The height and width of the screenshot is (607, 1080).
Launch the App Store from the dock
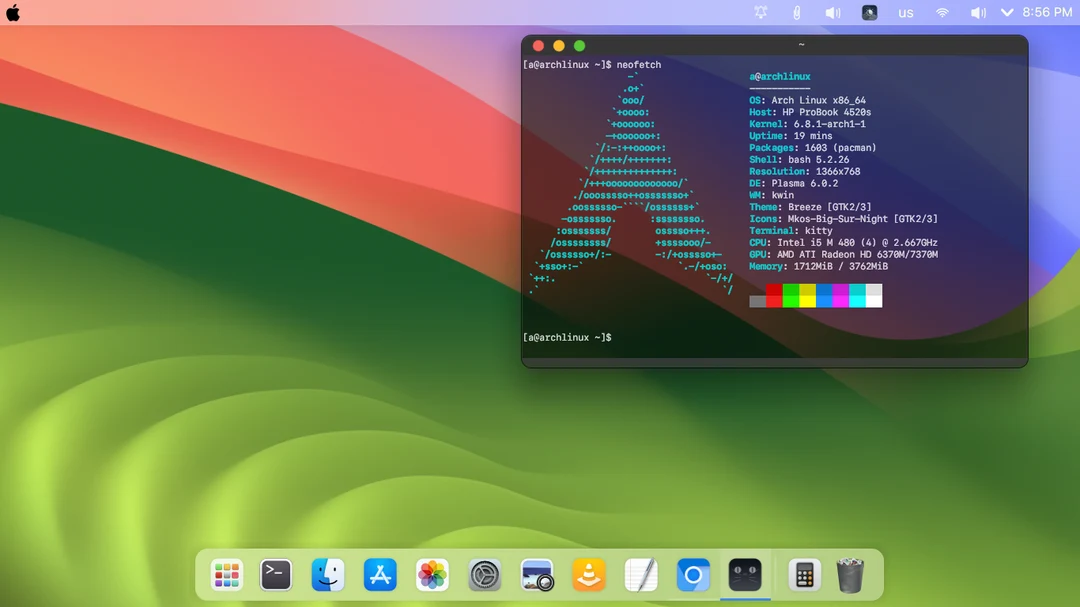coord(380,575)
